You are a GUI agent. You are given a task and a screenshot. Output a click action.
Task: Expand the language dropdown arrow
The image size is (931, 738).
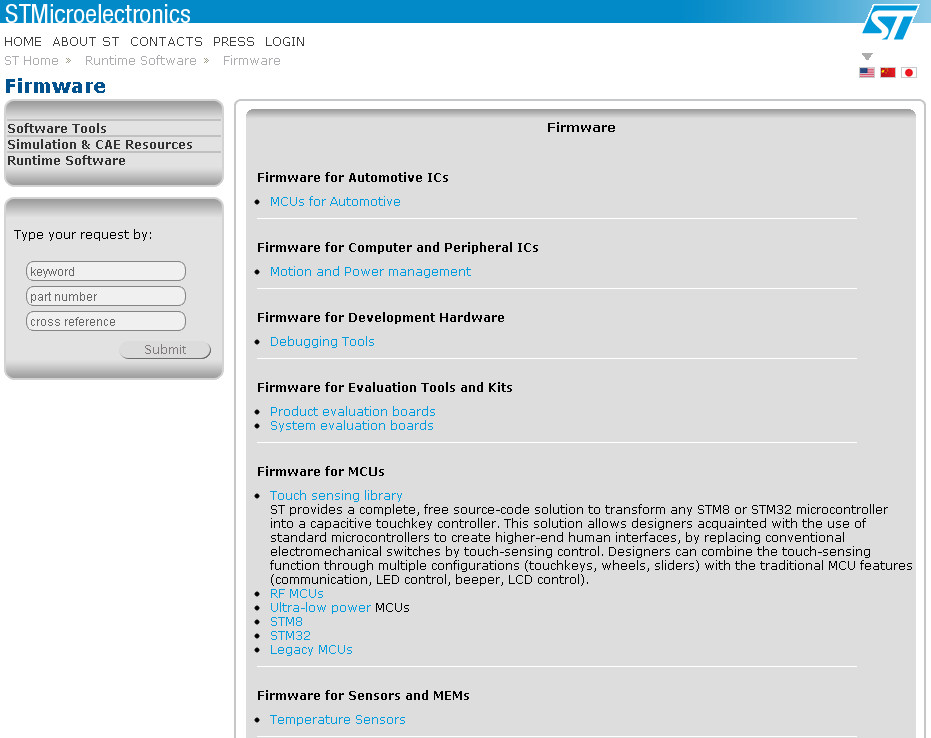pos(867,56)
